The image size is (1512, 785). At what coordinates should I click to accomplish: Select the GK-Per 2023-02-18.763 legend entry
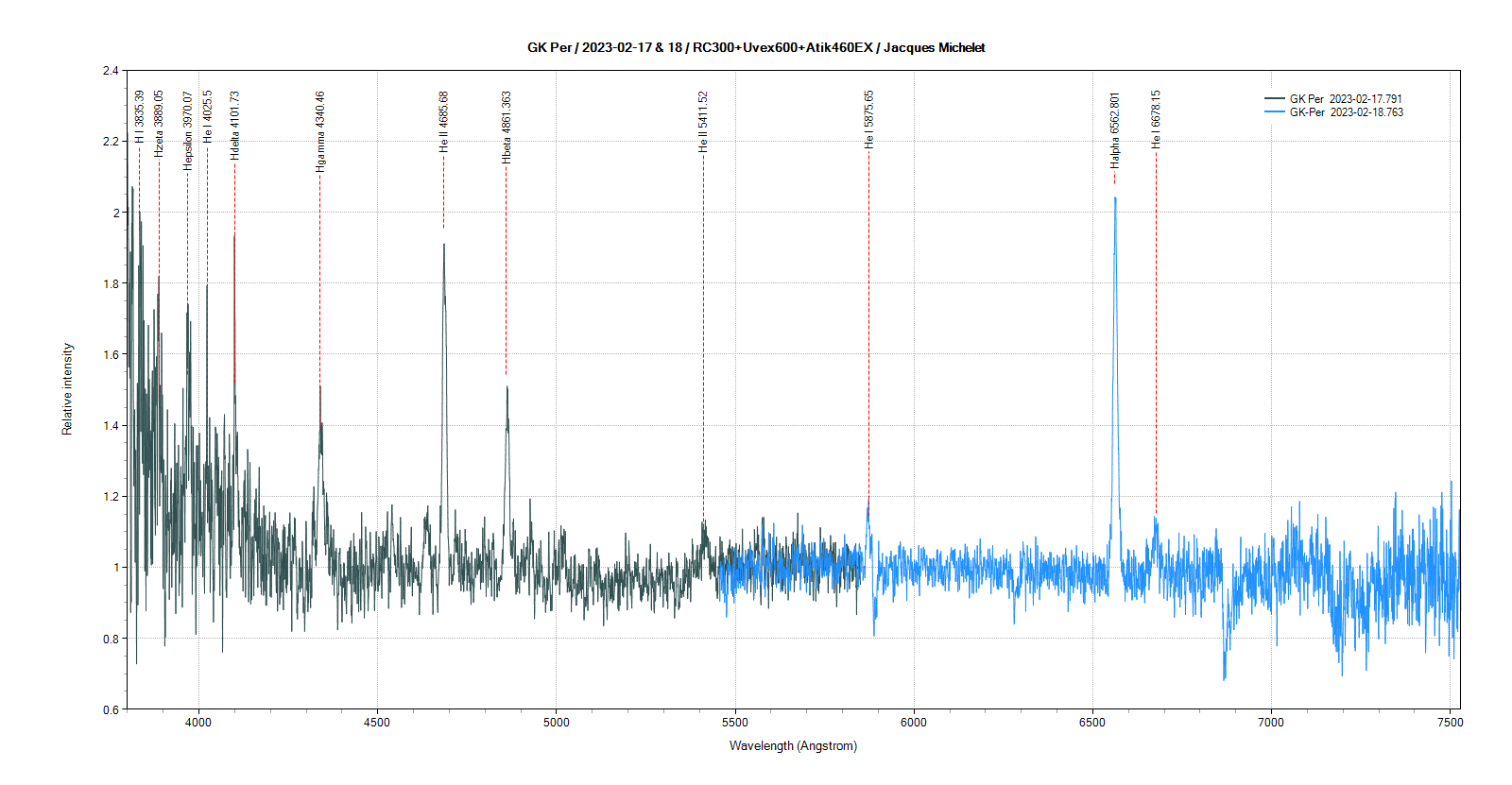(1347, 111)
